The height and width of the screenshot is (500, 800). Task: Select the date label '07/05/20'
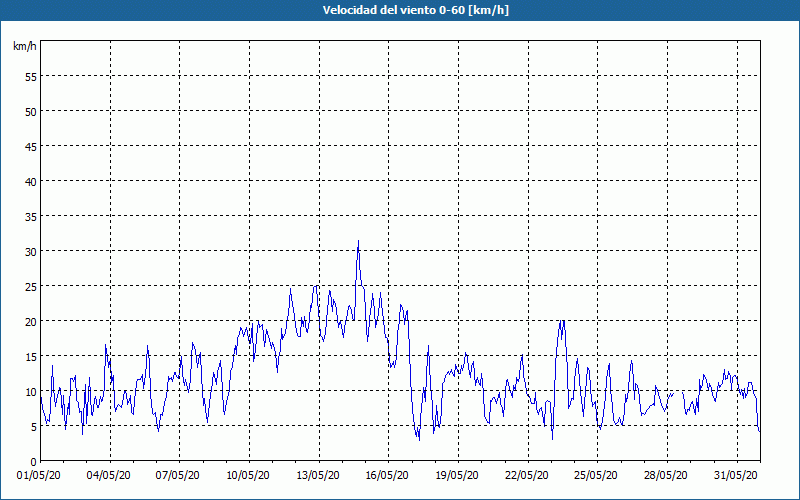[x=178, y=475]
